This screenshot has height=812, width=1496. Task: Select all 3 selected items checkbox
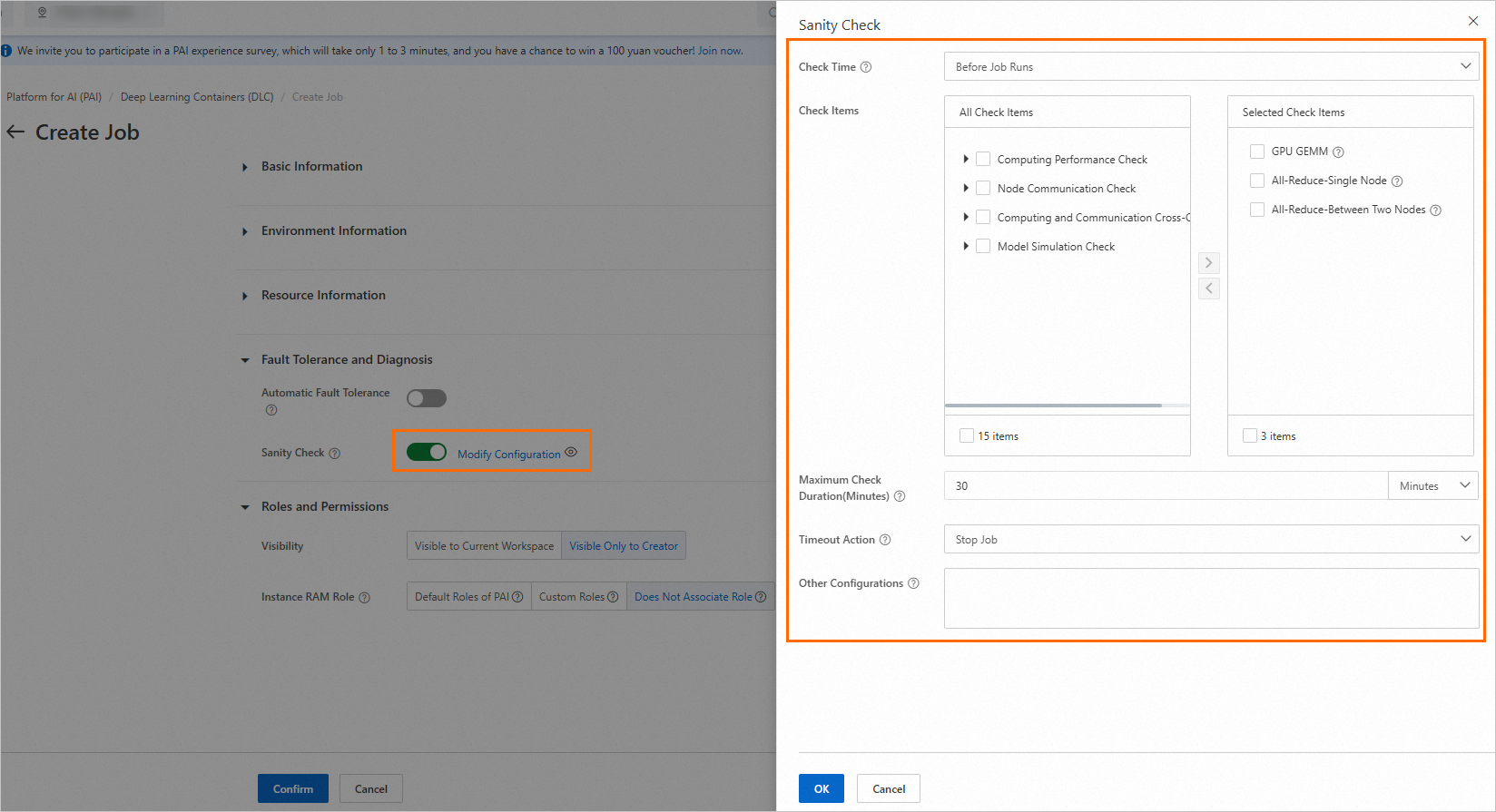click(x=1250, y=435)
